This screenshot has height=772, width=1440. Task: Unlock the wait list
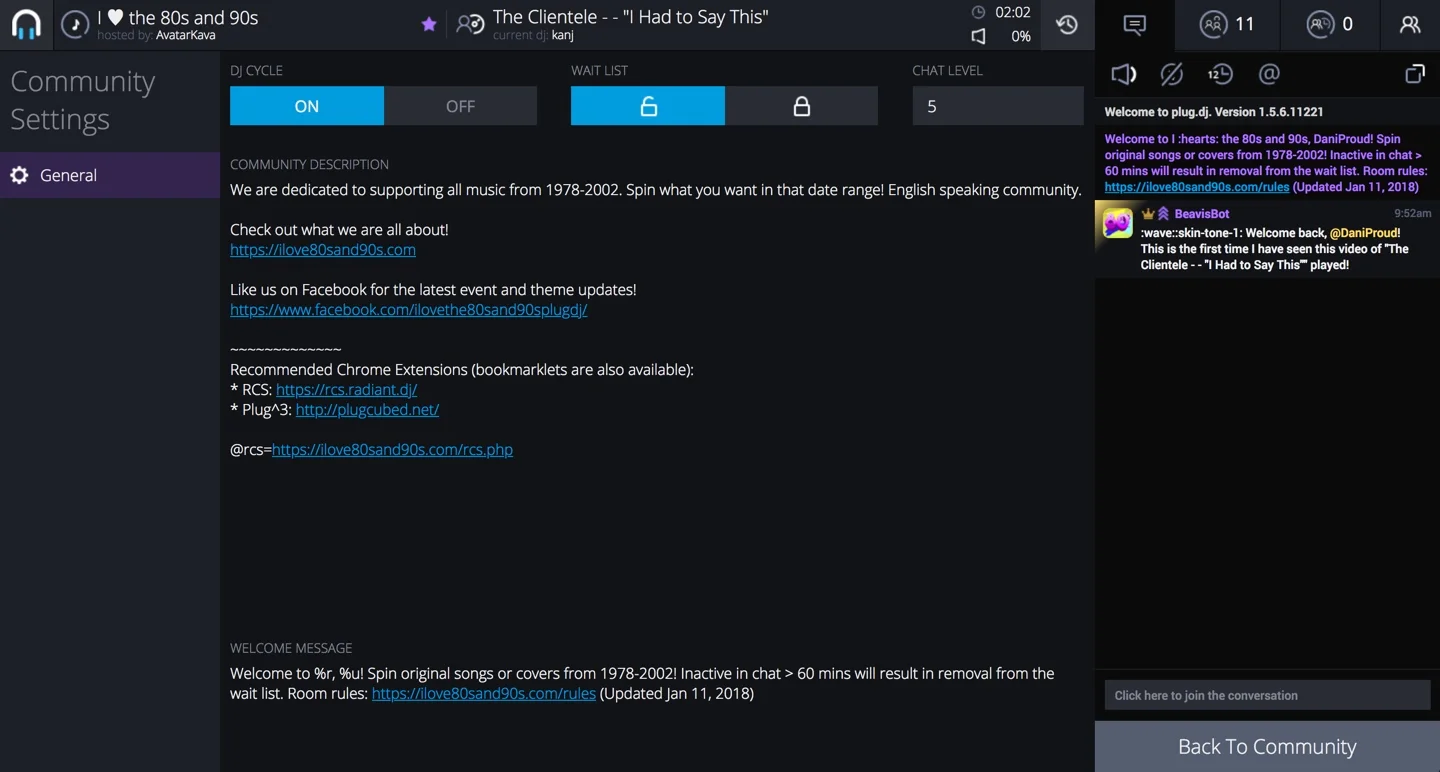648,106
